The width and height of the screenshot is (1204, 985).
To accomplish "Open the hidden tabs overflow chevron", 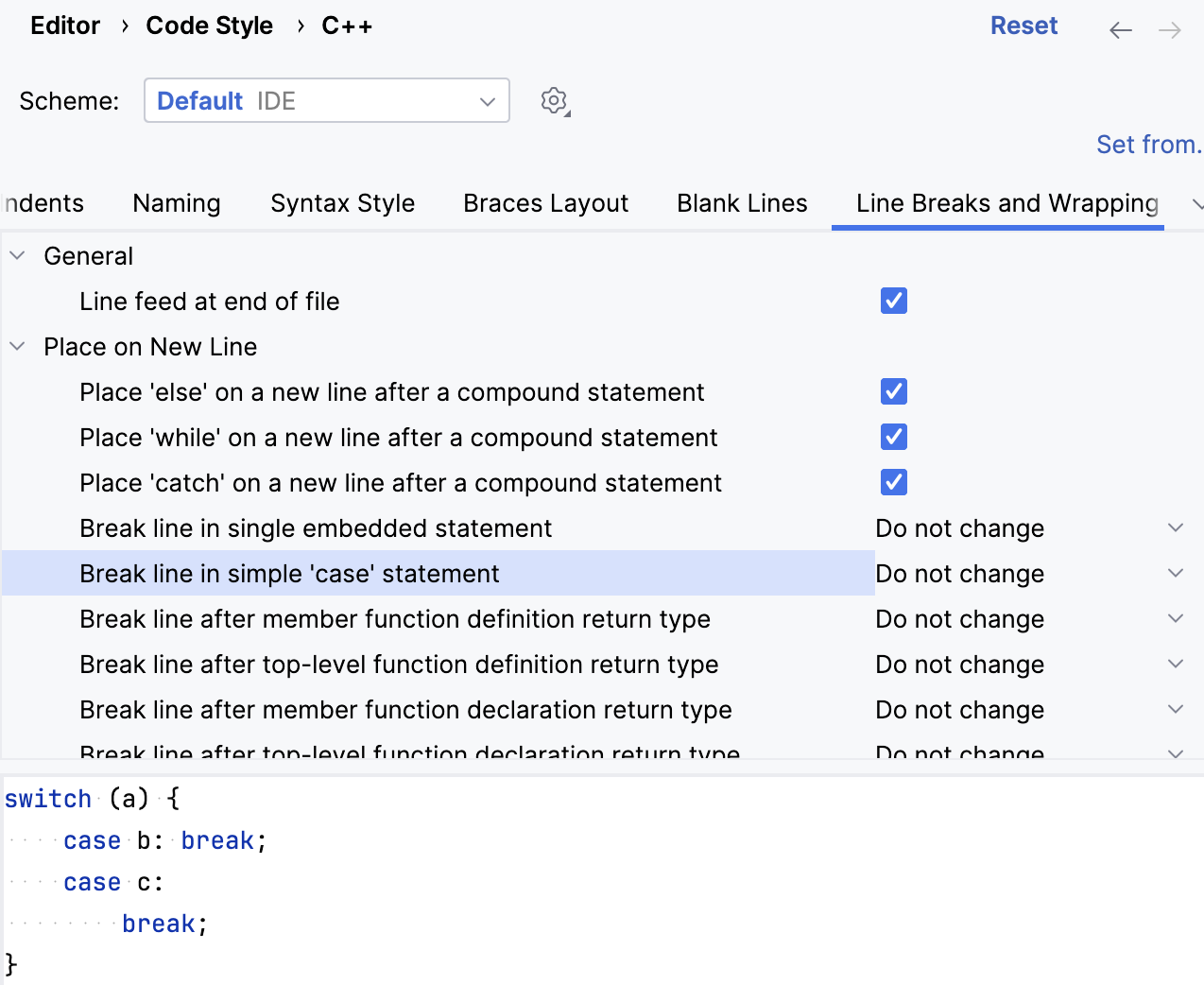I will (x=1196, y=204).
